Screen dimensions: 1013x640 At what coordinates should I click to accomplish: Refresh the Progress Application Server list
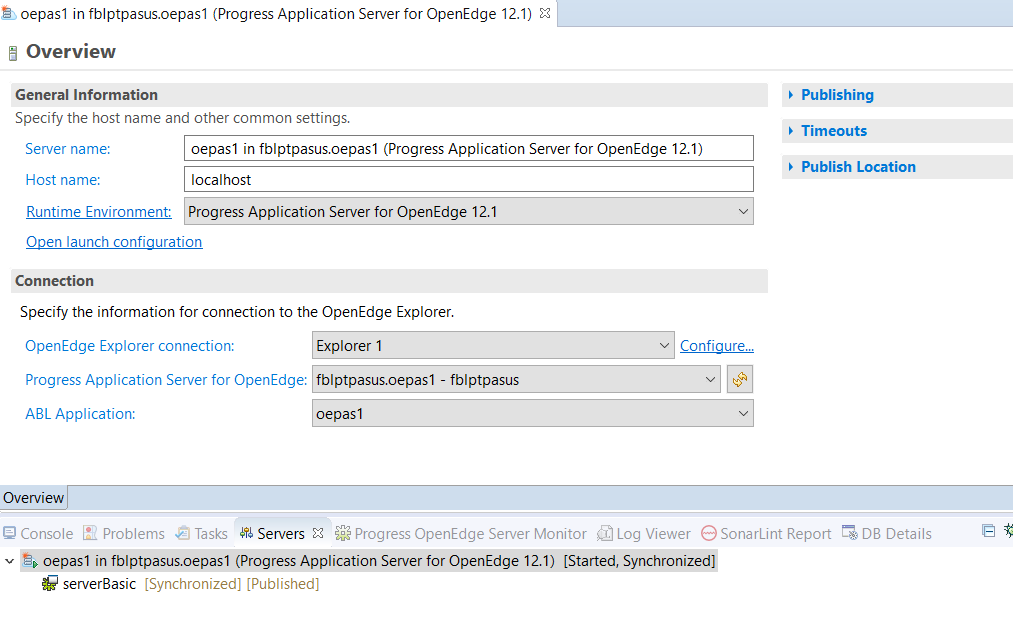pyautogui.click(x=740, y=379)
